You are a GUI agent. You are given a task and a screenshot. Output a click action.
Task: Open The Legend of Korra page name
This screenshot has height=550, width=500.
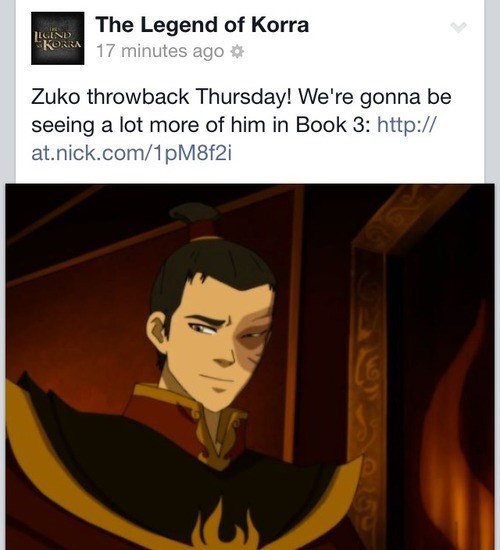[202, 25]
